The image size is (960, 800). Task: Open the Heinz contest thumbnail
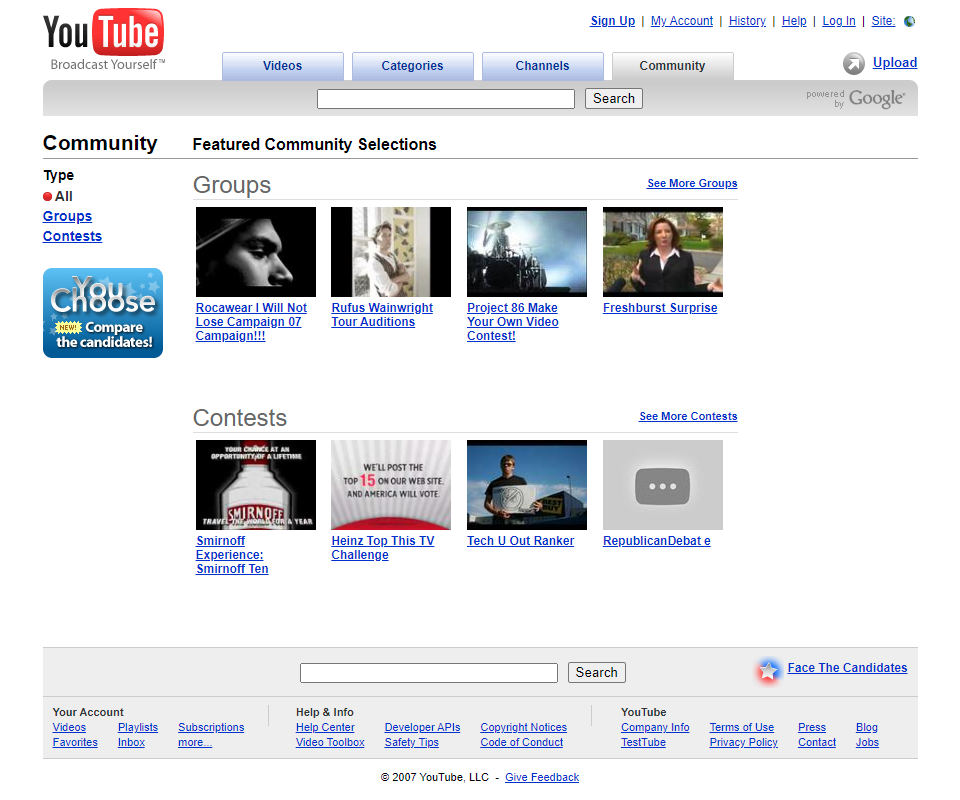(x=391, y=485)
